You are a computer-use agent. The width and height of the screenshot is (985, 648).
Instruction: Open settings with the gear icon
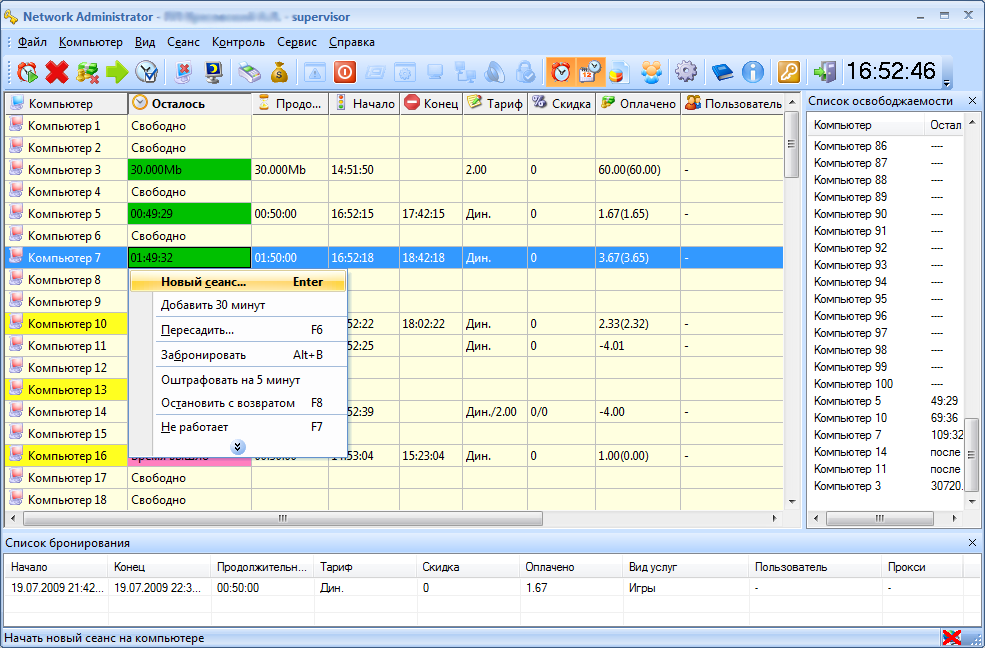coord(686,72)
